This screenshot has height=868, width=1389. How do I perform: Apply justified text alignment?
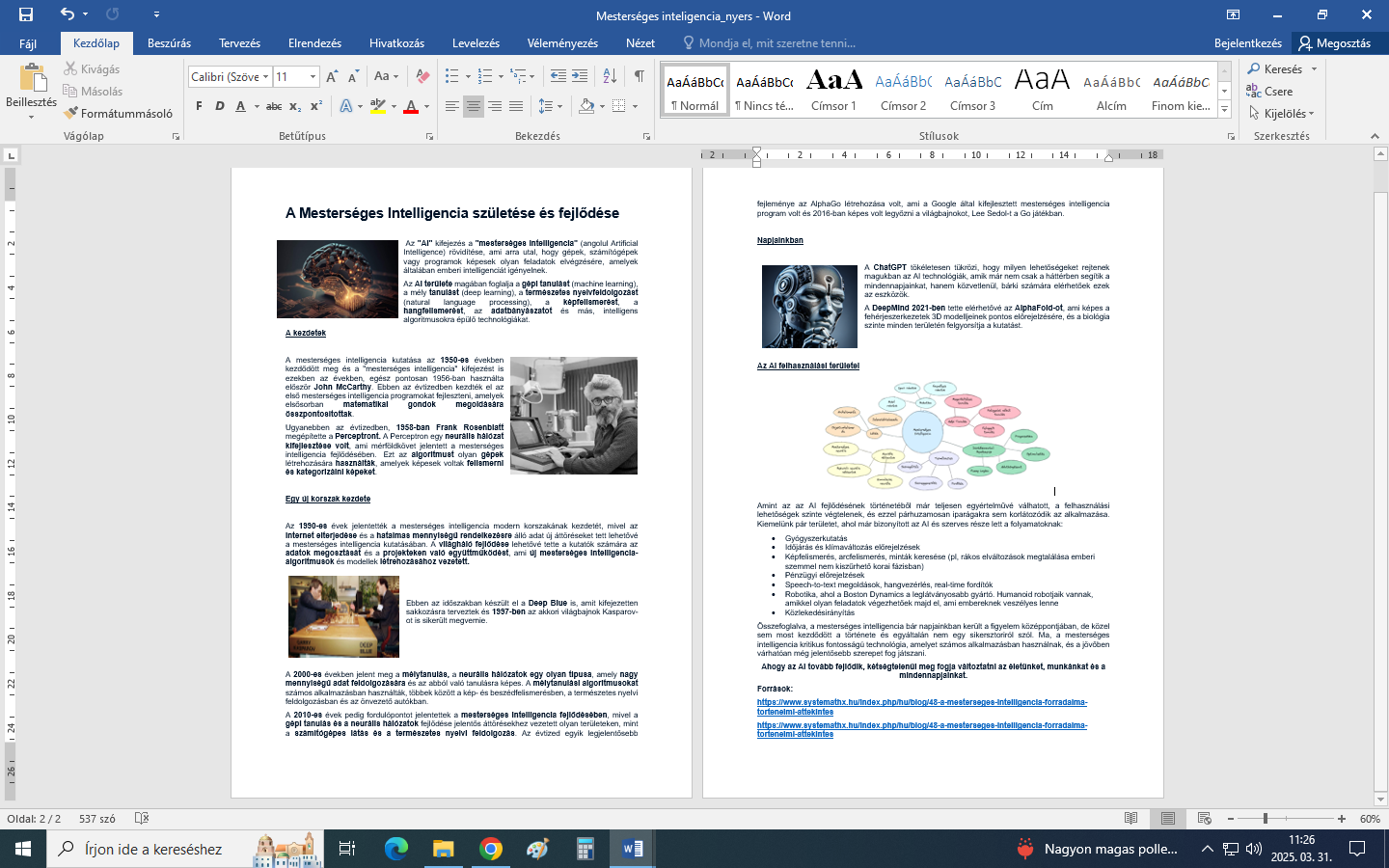pos(516,106)
